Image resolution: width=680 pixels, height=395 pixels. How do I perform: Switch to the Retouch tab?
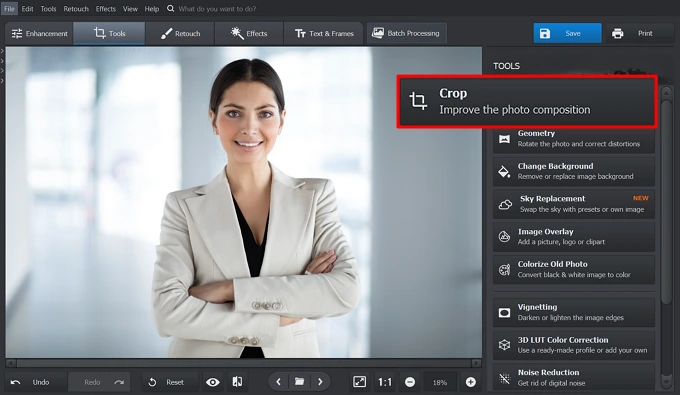point(180,33)
